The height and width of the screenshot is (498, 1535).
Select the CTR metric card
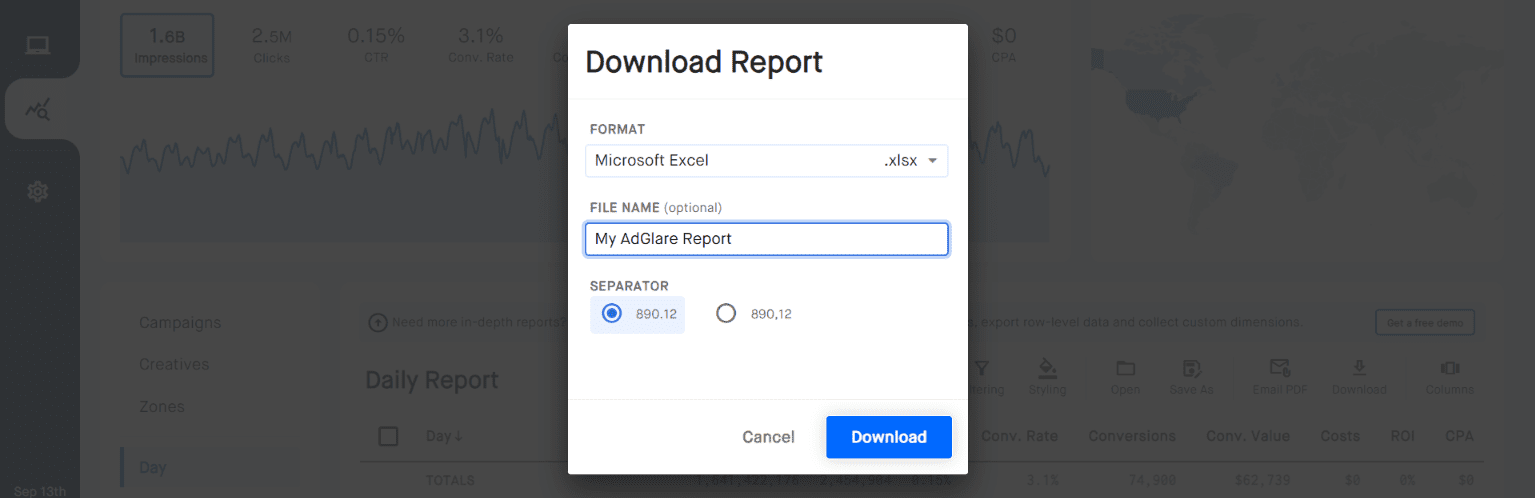(376, 46)
